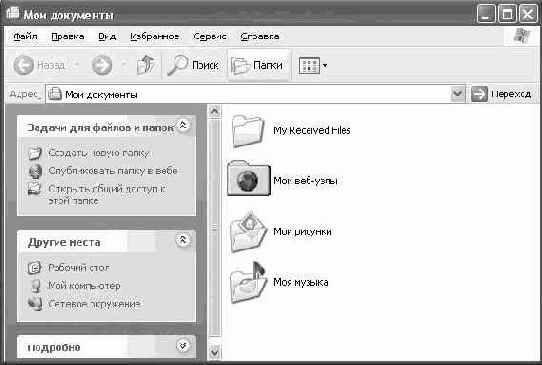Go to Мой компьютер link
The height and width of the screenshot is (365, 542).
click(84, 286)
